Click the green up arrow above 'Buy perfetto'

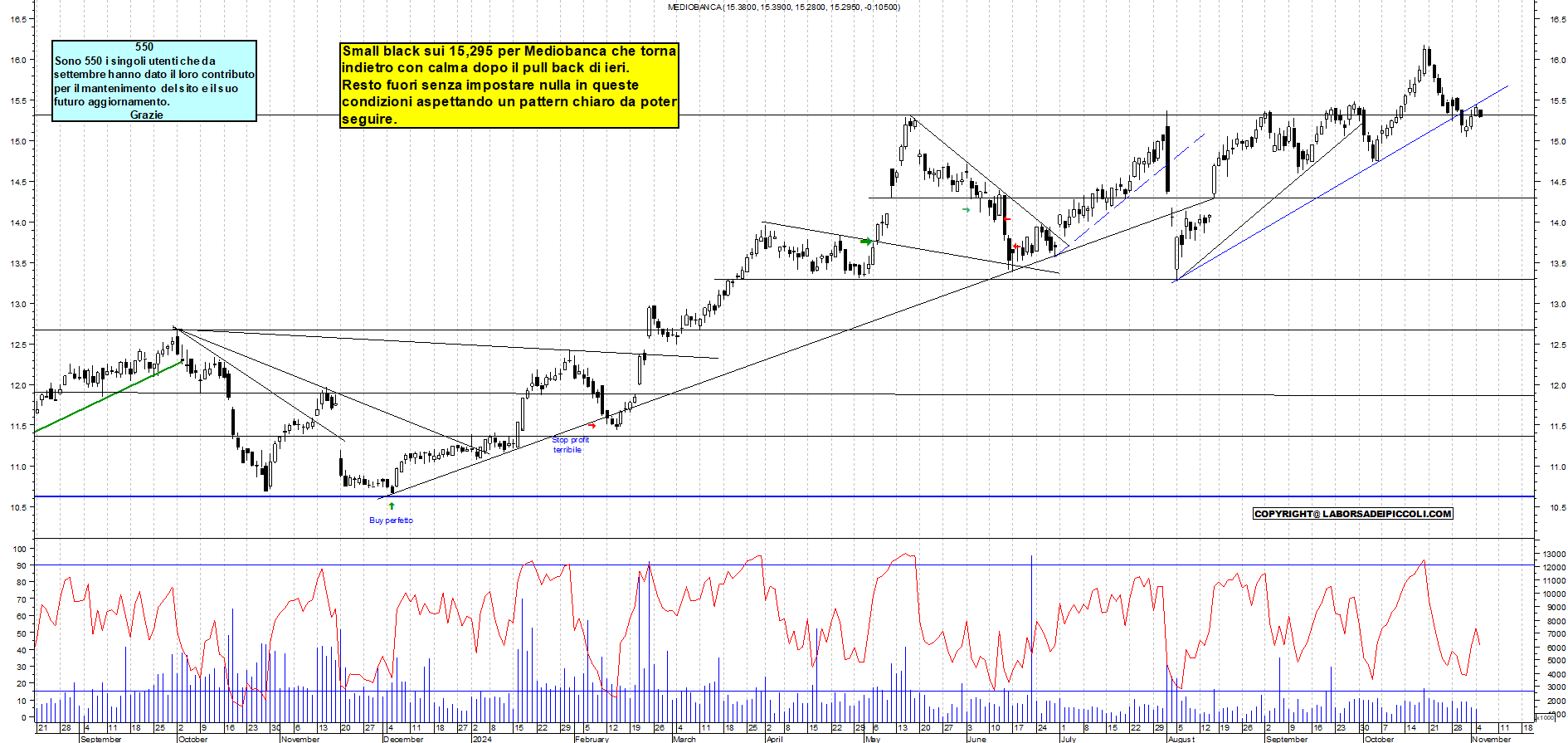click(392, 506)
